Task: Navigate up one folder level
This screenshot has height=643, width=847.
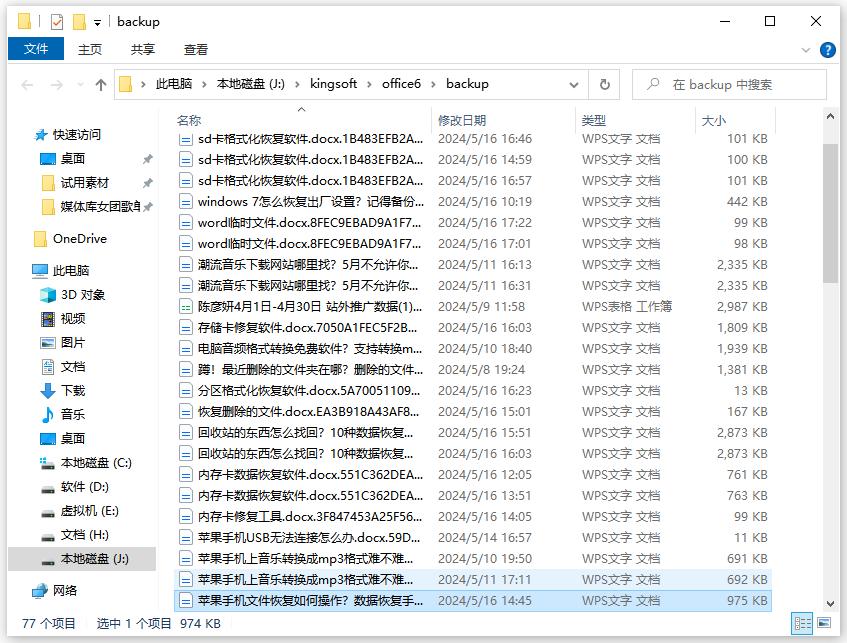Action: tap(101, 85)
